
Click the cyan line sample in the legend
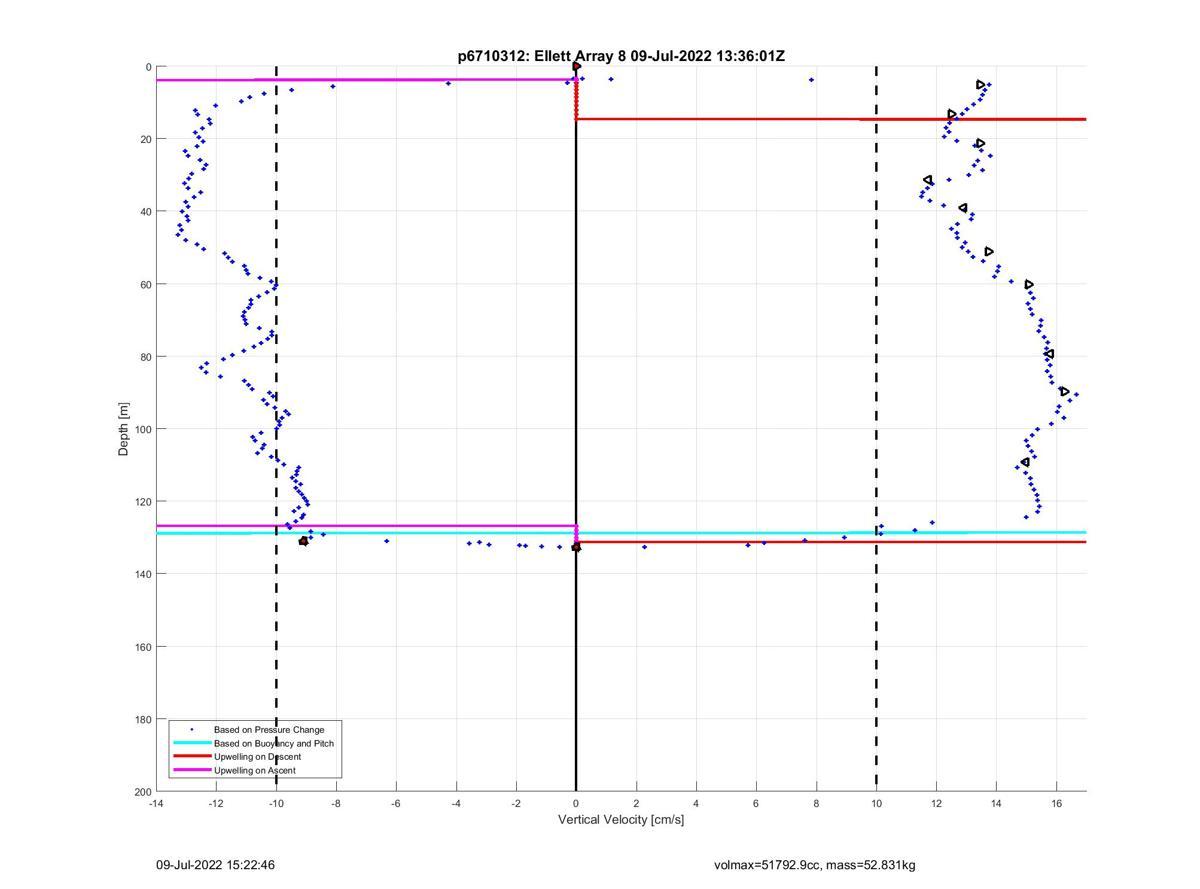tap(192, 743)
